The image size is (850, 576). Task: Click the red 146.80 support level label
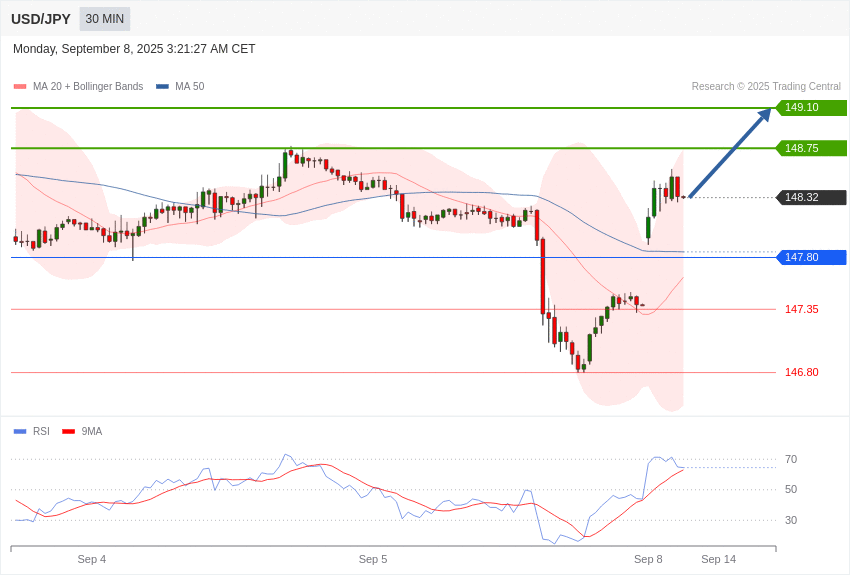pos(801,373)
